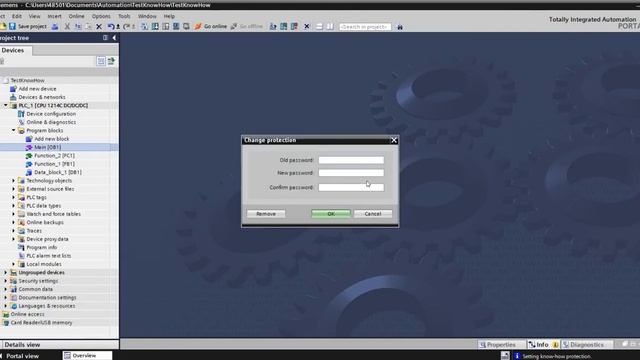Click the Old password field
Image resolution: width=640 pixels, height=360 pixels.
351,160
